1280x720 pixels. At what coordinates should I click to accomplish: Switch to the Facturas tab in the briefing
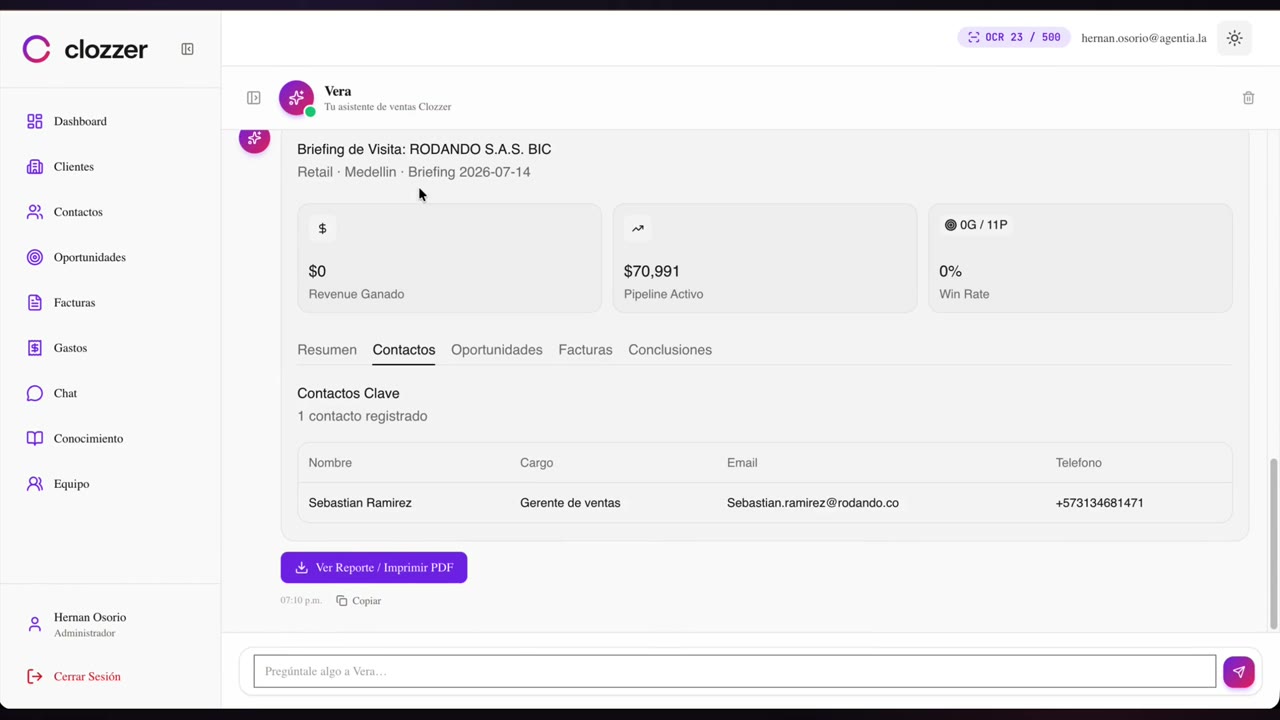tap(585, 350)
